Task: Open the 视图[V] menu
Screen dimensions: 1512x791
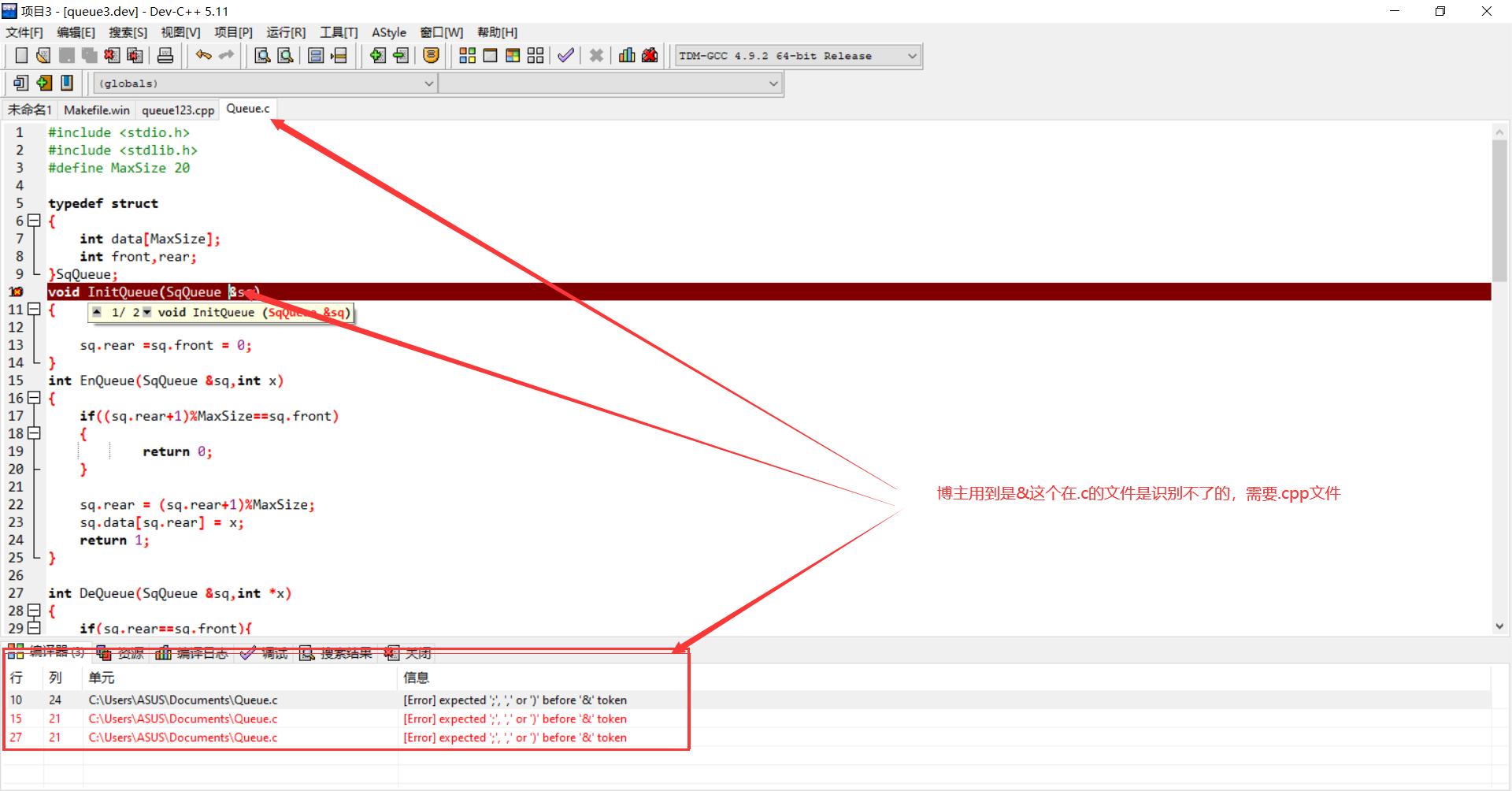Action: pyautogui.click(x=180, y=32)
